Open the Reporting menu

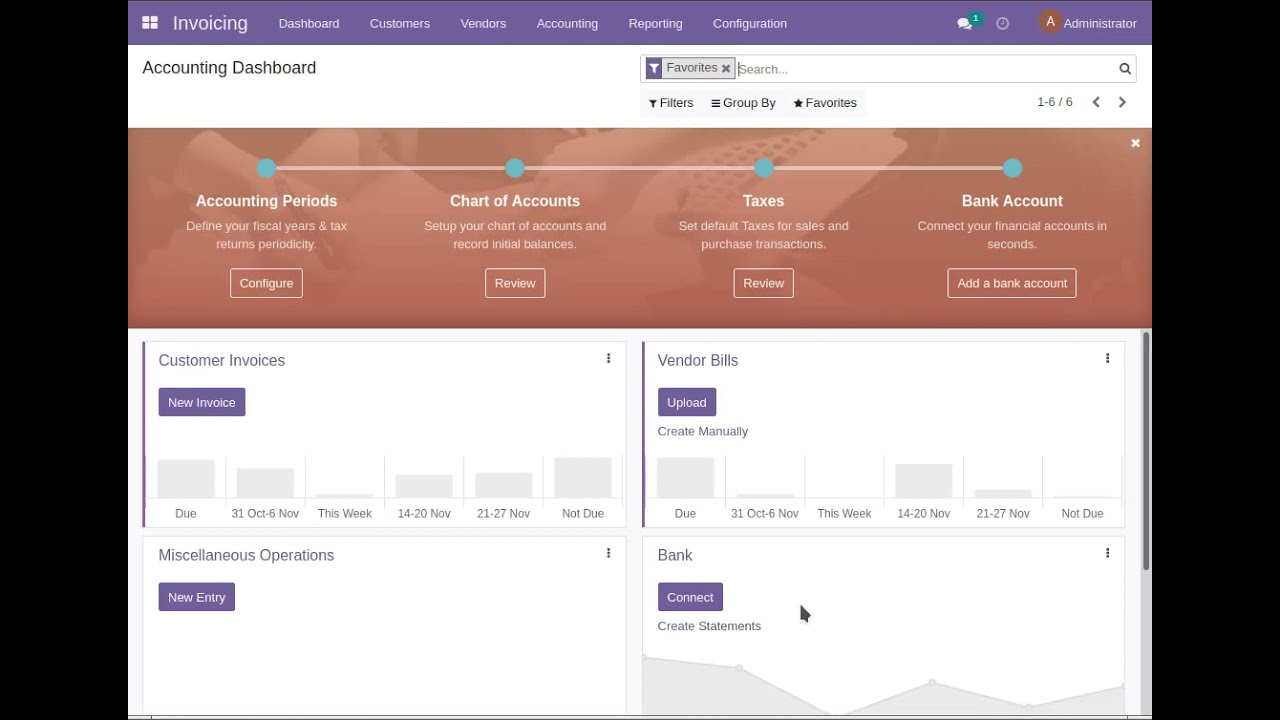pyautogui.click(x=656, y=23)
